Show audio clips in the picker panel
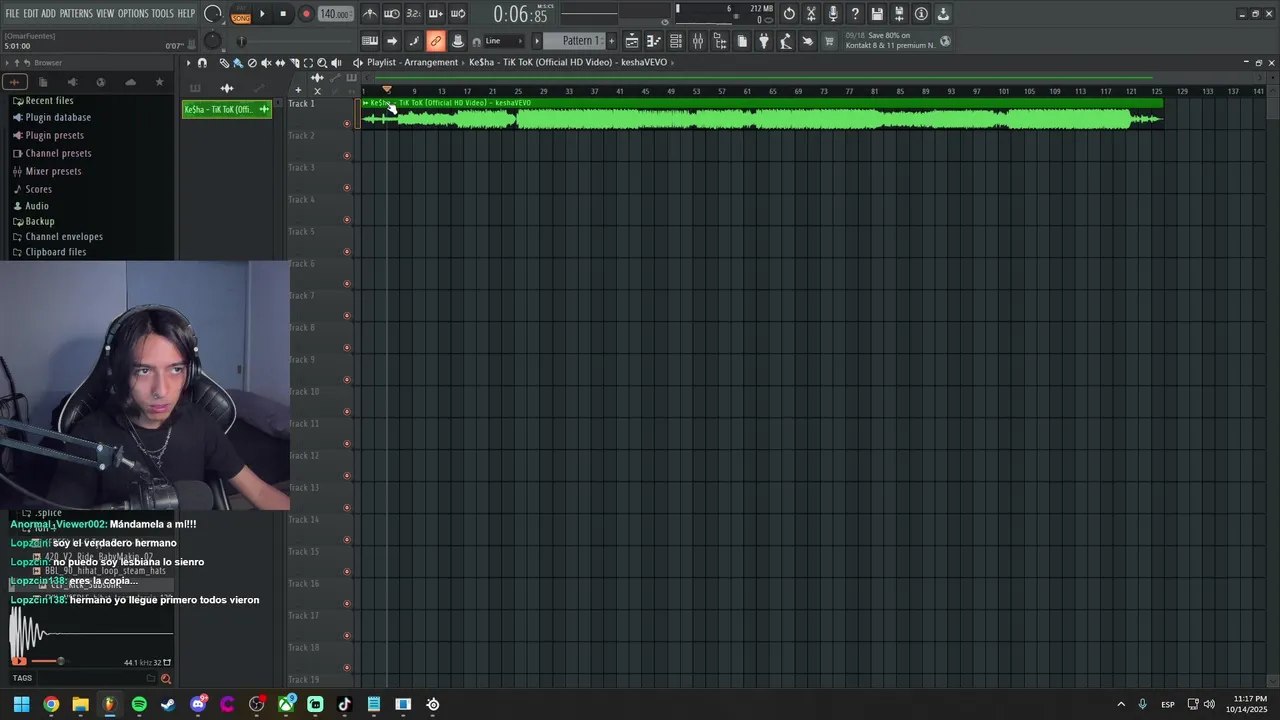This screenshot has height=720, width=1280. point(227,88)
